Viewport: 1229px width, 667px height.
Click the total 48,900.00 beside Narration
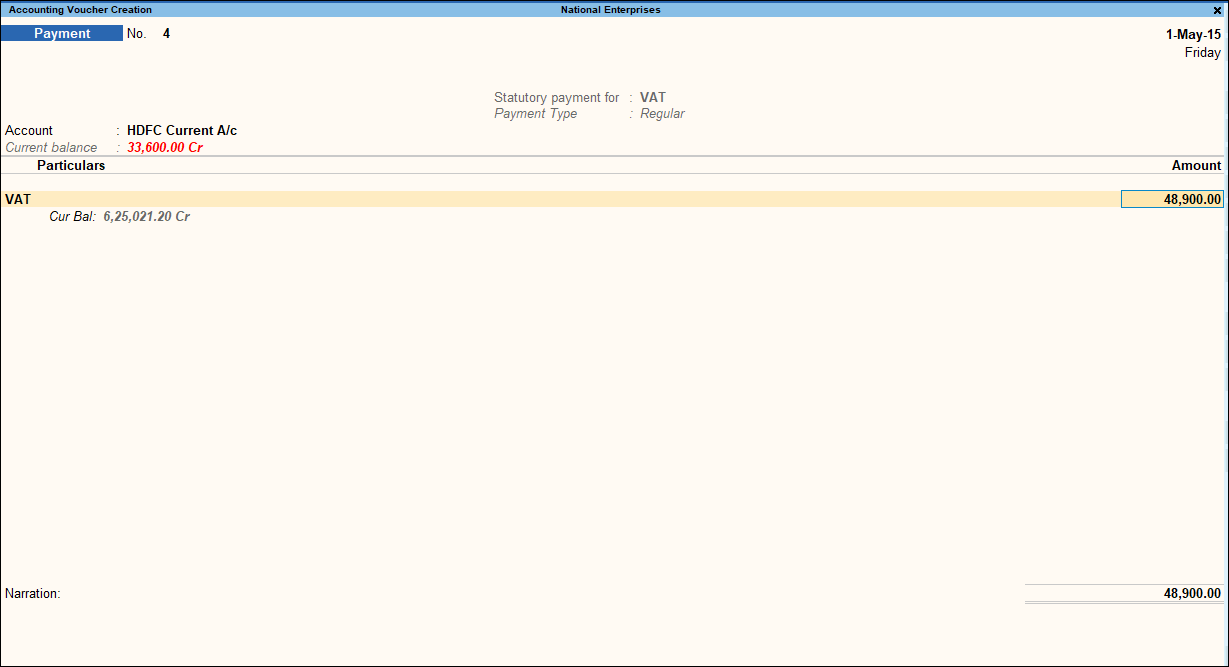[1192, 593]
